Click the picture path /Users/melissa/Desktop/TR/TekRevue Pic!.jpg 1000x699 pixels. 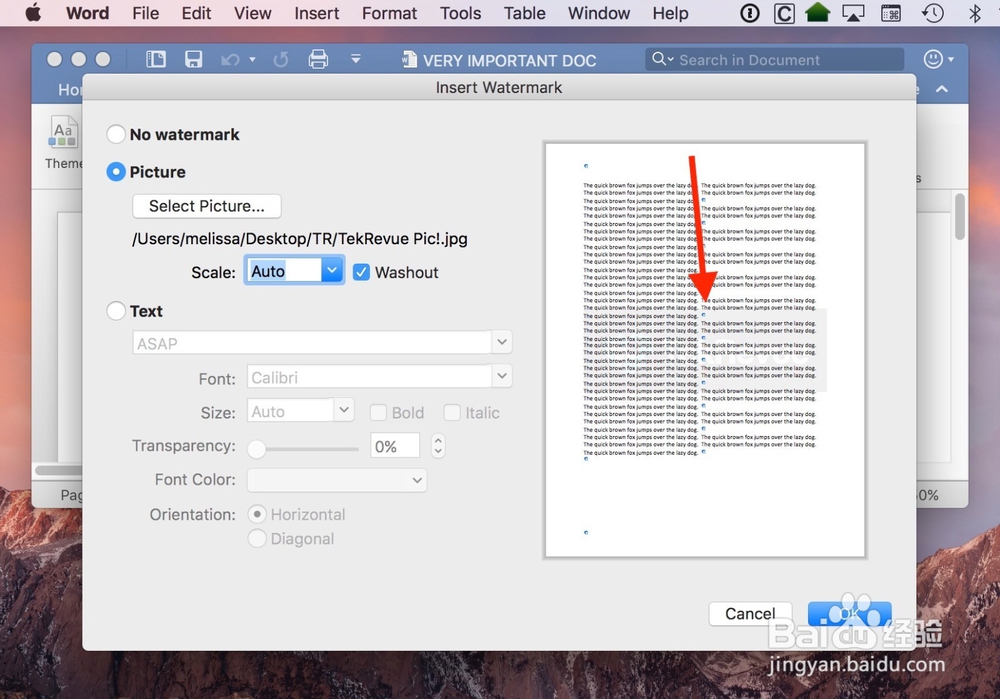(300, 239)
